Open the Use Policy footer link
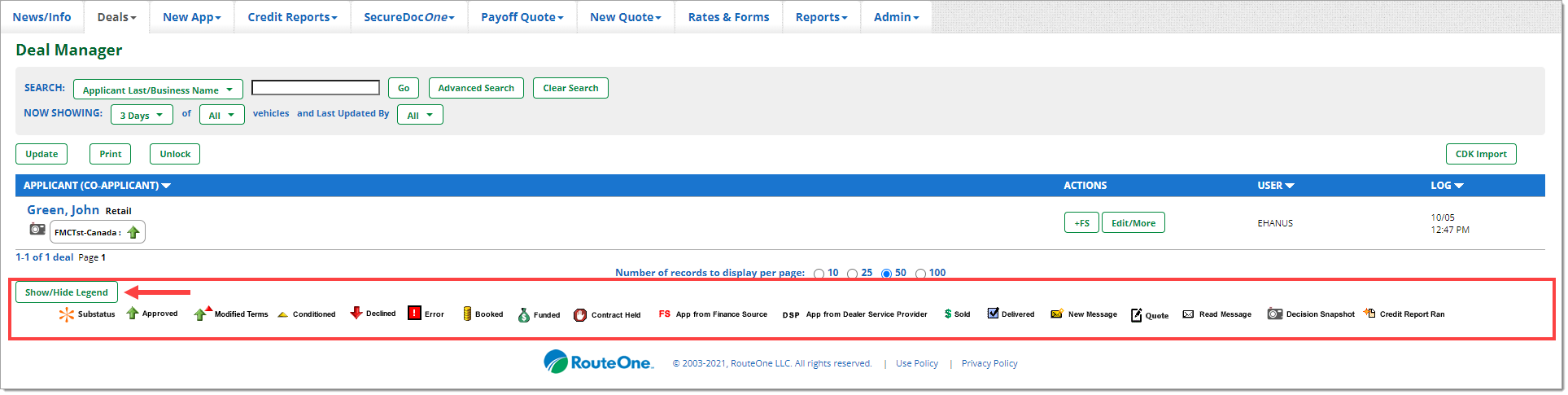 (917, 363)
